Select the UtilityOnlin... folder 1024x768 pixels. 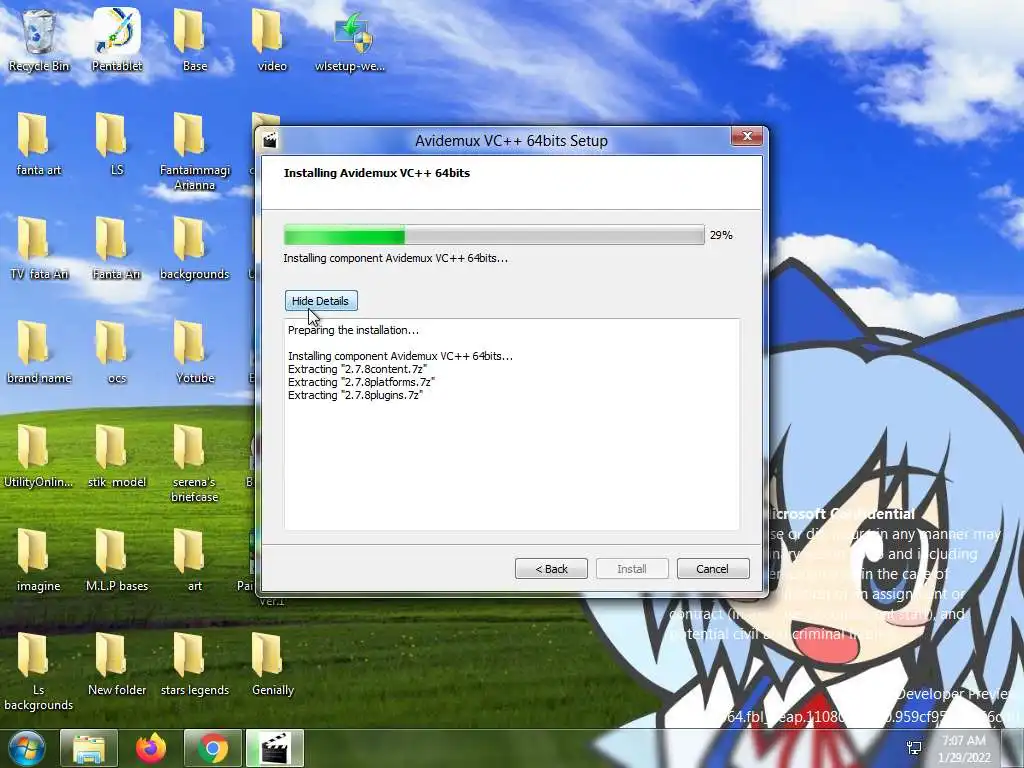point(39,456)
